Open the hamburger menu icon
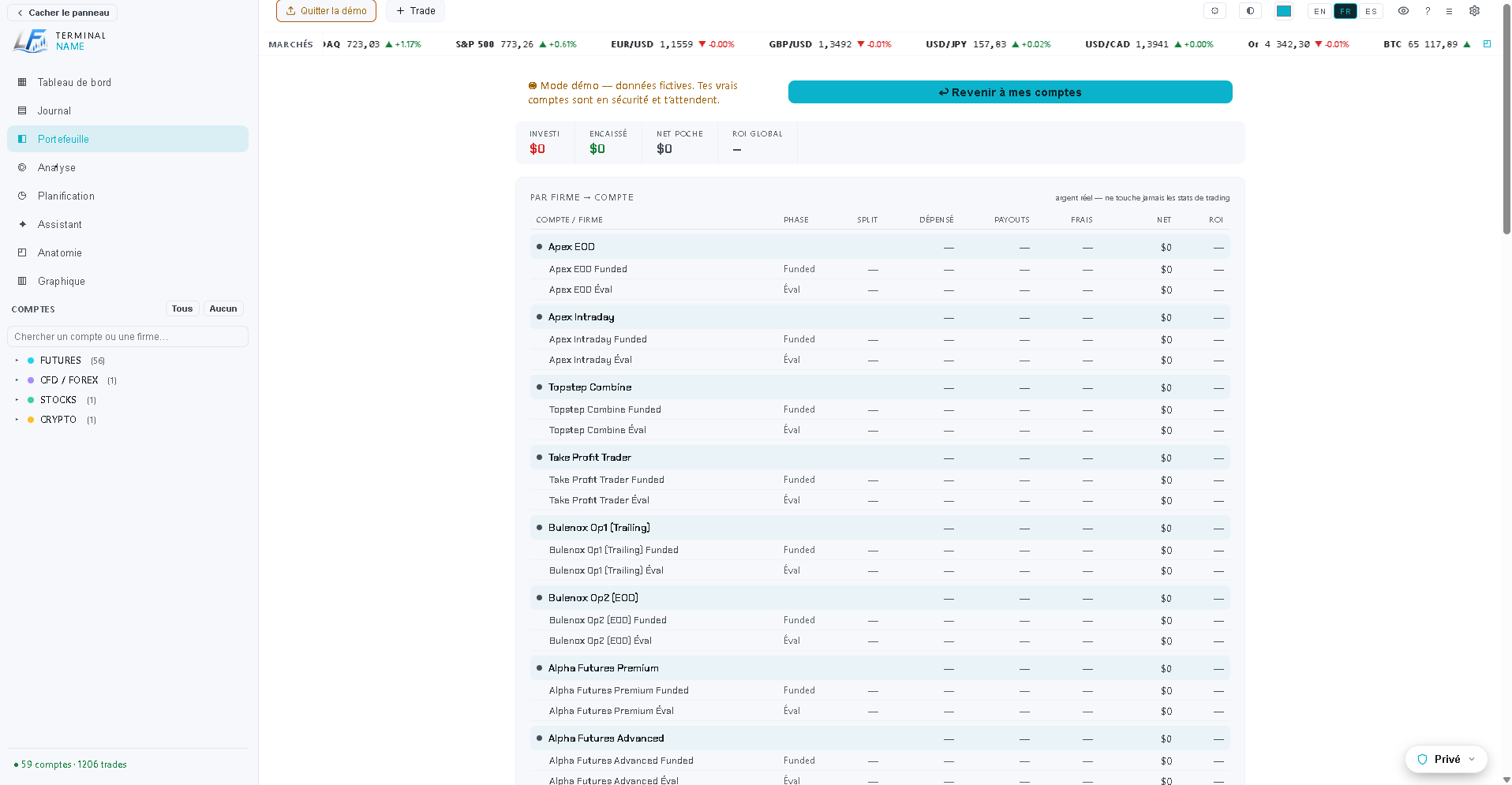This screenshot has height=785, width=1512. pos(1449,11)
